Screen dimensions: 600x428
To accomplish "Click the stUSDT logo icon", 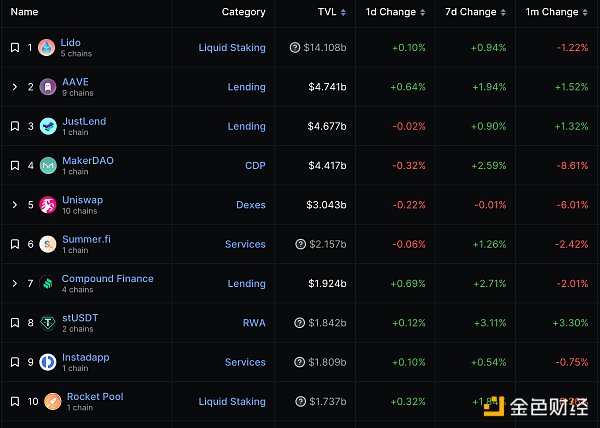I will point(47,323).
